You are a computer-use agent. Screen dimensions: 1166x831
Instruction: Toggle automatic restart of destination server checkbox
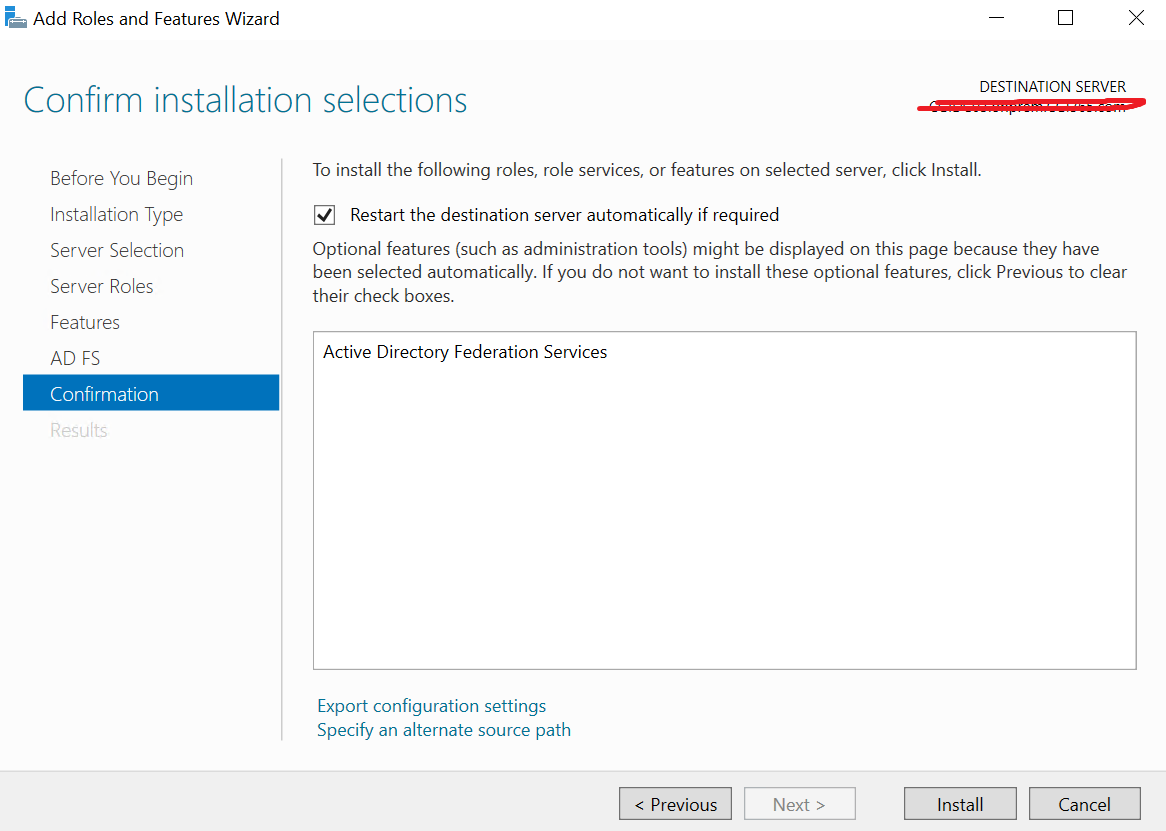[x=325, y=215]
